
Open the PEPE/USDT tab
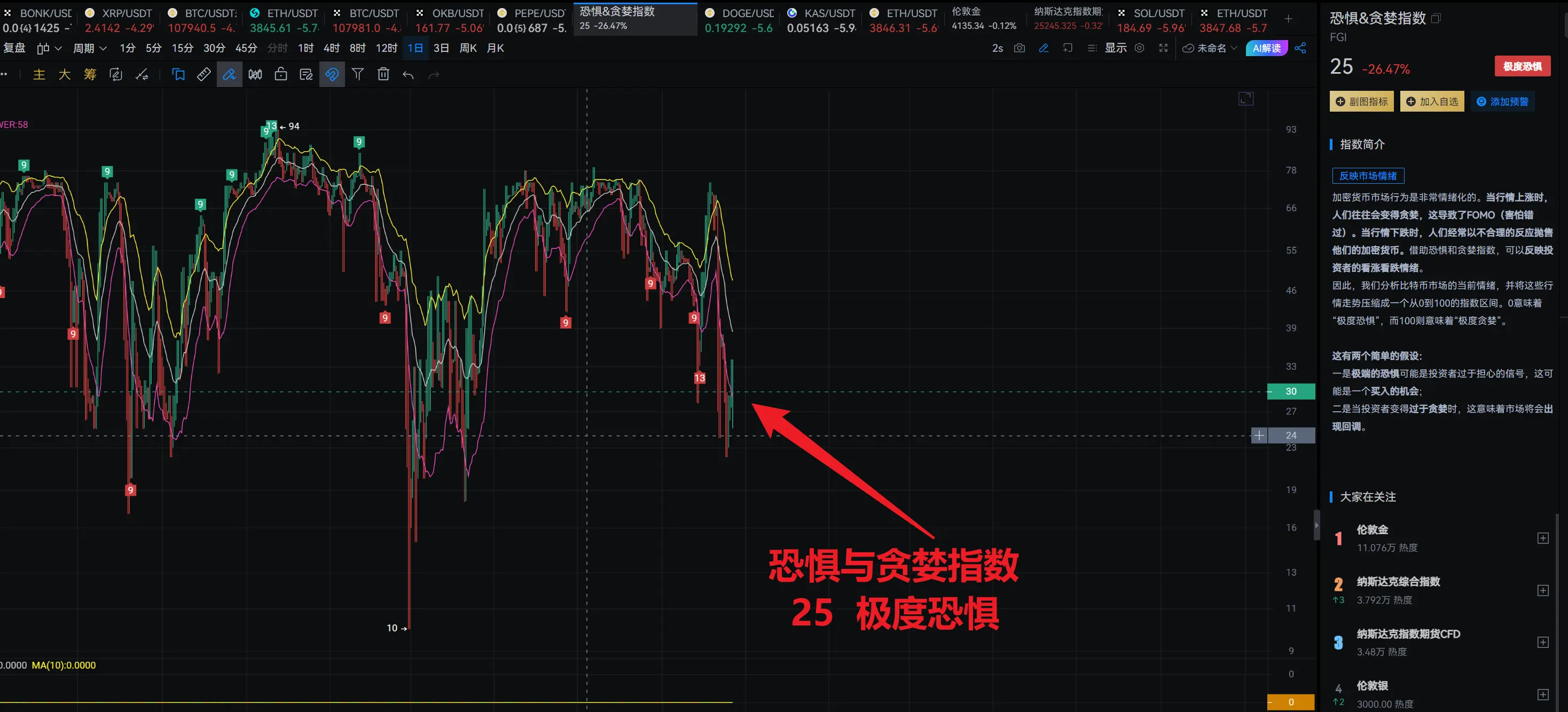531,20
